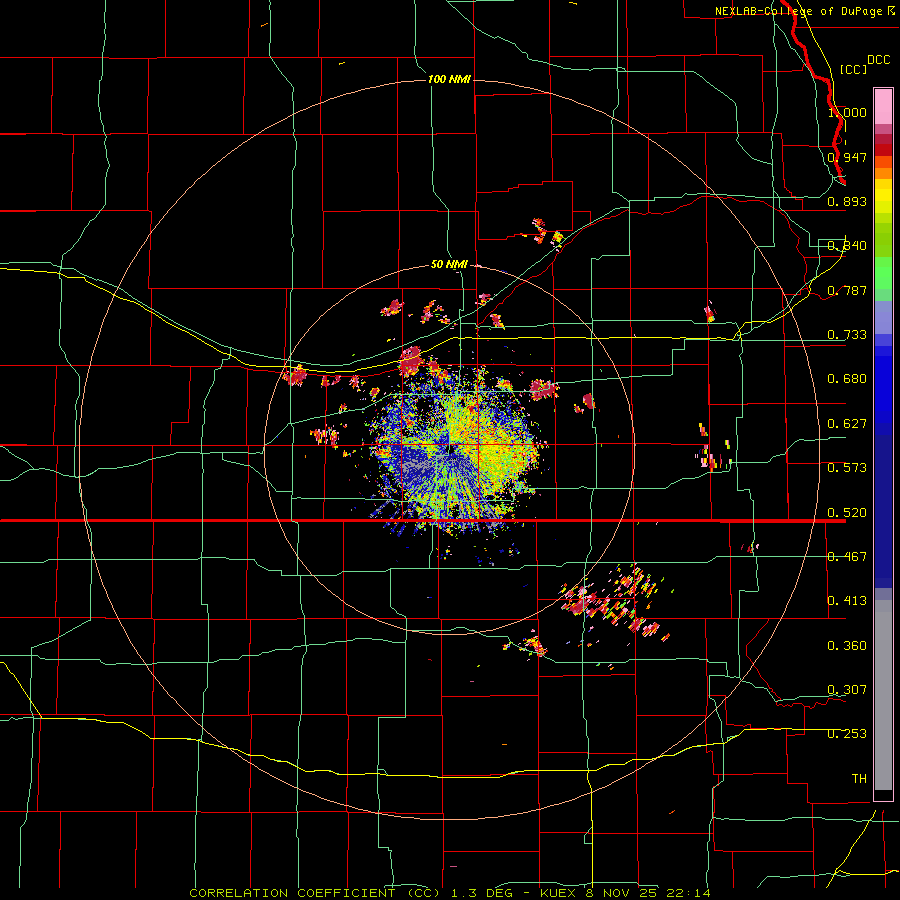Click the 0.947 legend value

click(x=847, y=157)
